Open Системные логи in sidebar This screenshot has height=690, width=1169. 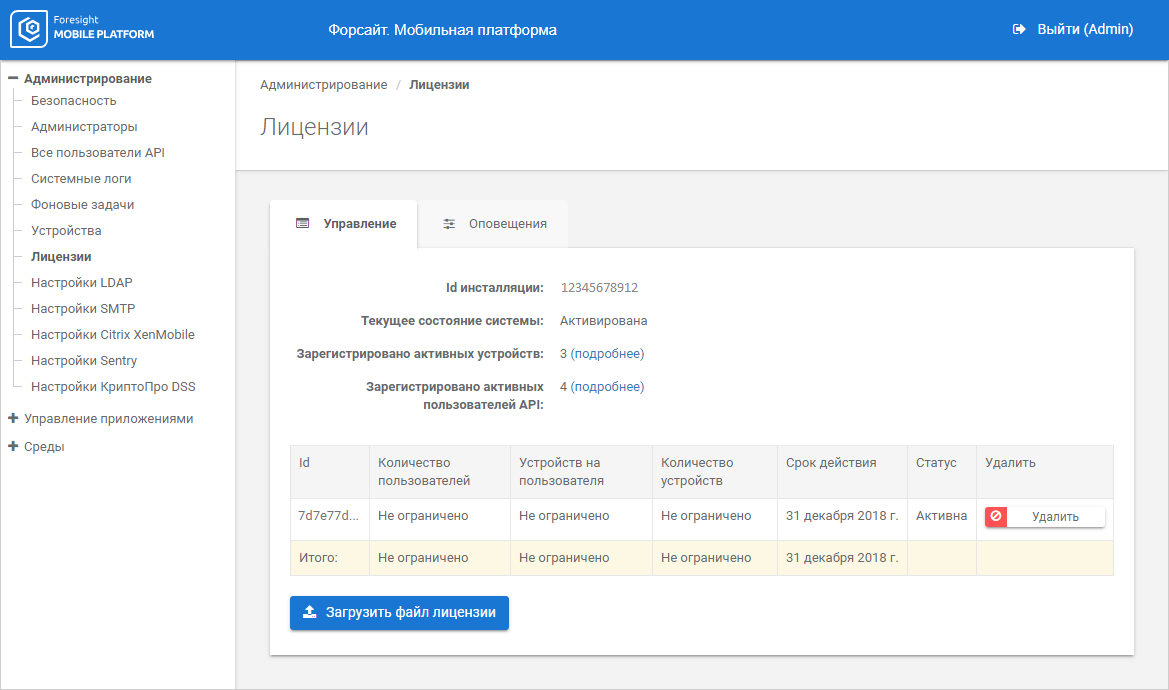pos(81,179)
